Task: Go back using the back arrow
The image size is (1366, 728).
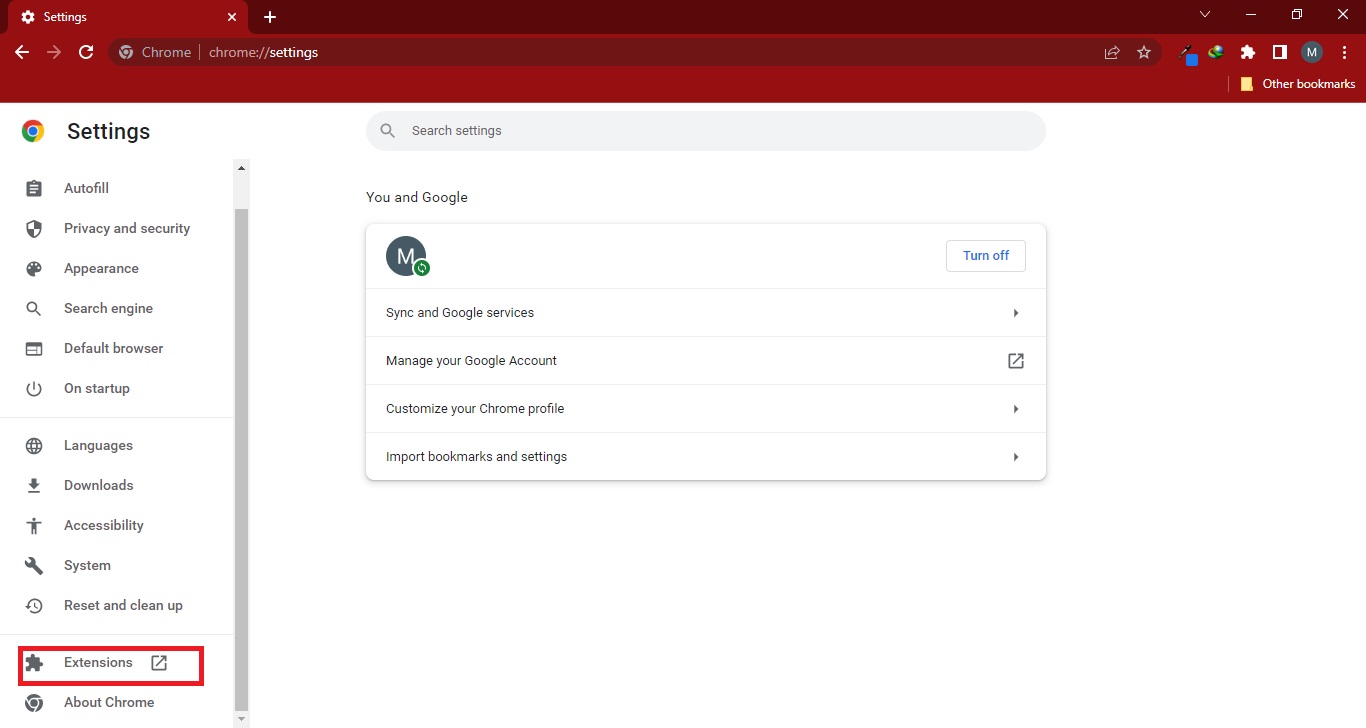Action: pos(22,52)
